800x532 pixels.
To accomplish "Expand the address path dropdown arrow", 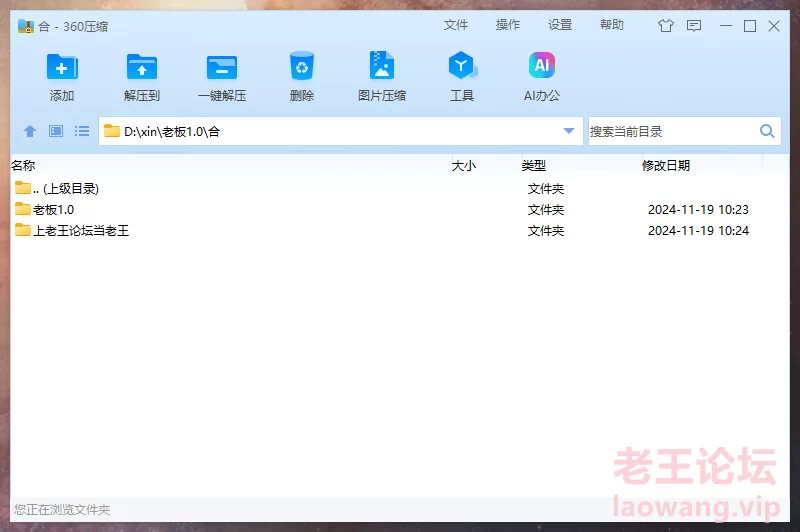I will tap(569, 131).
